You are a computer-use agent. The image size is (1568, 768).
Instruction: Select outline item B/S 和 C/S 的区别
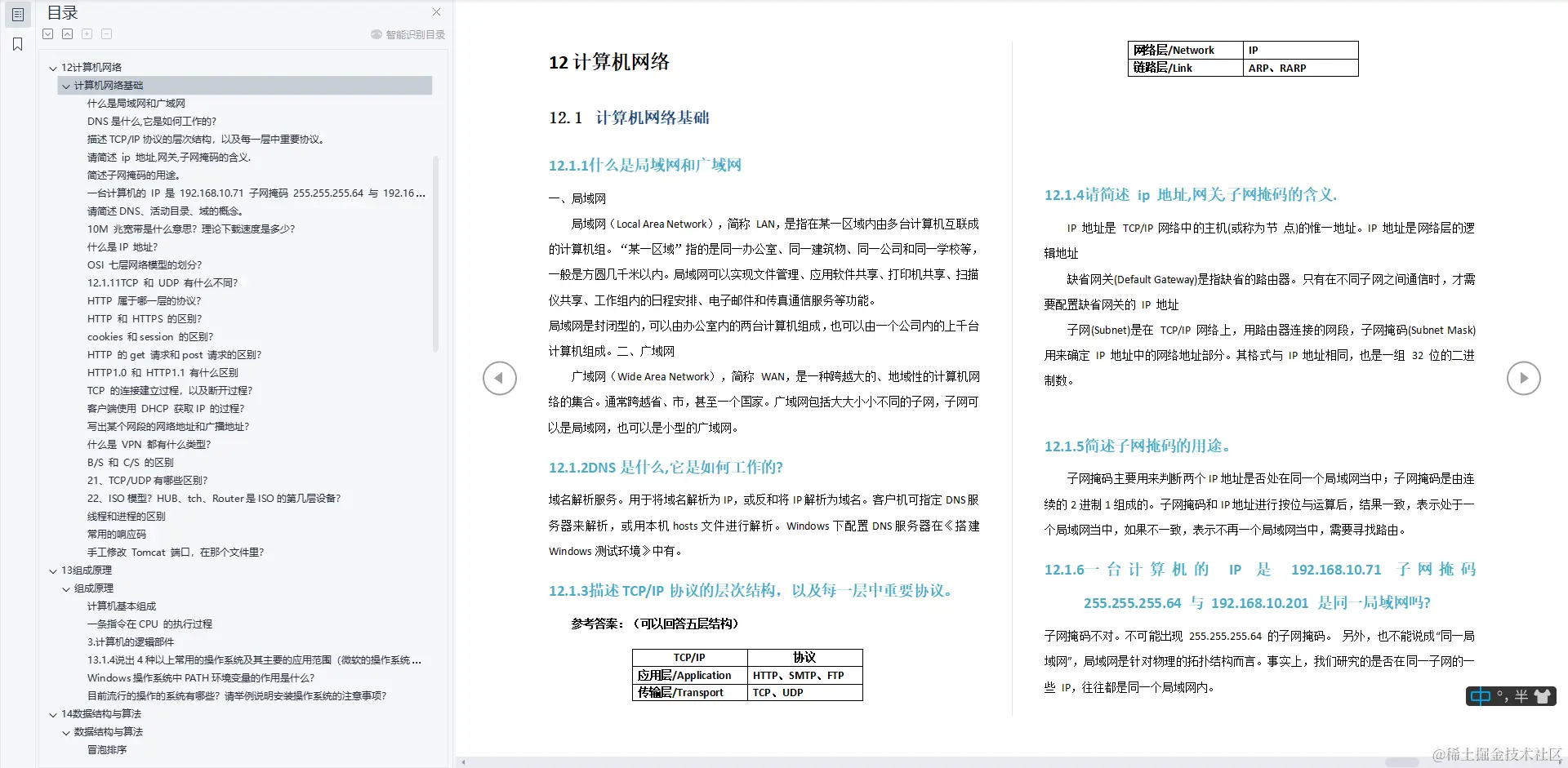click(131, 463)
